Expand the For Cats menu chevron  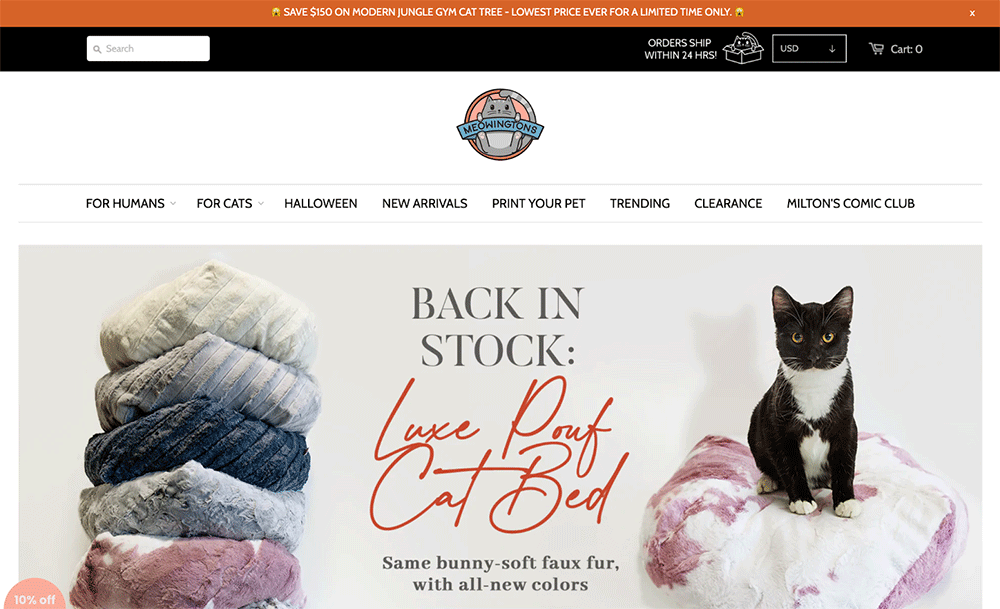point(261,203)
